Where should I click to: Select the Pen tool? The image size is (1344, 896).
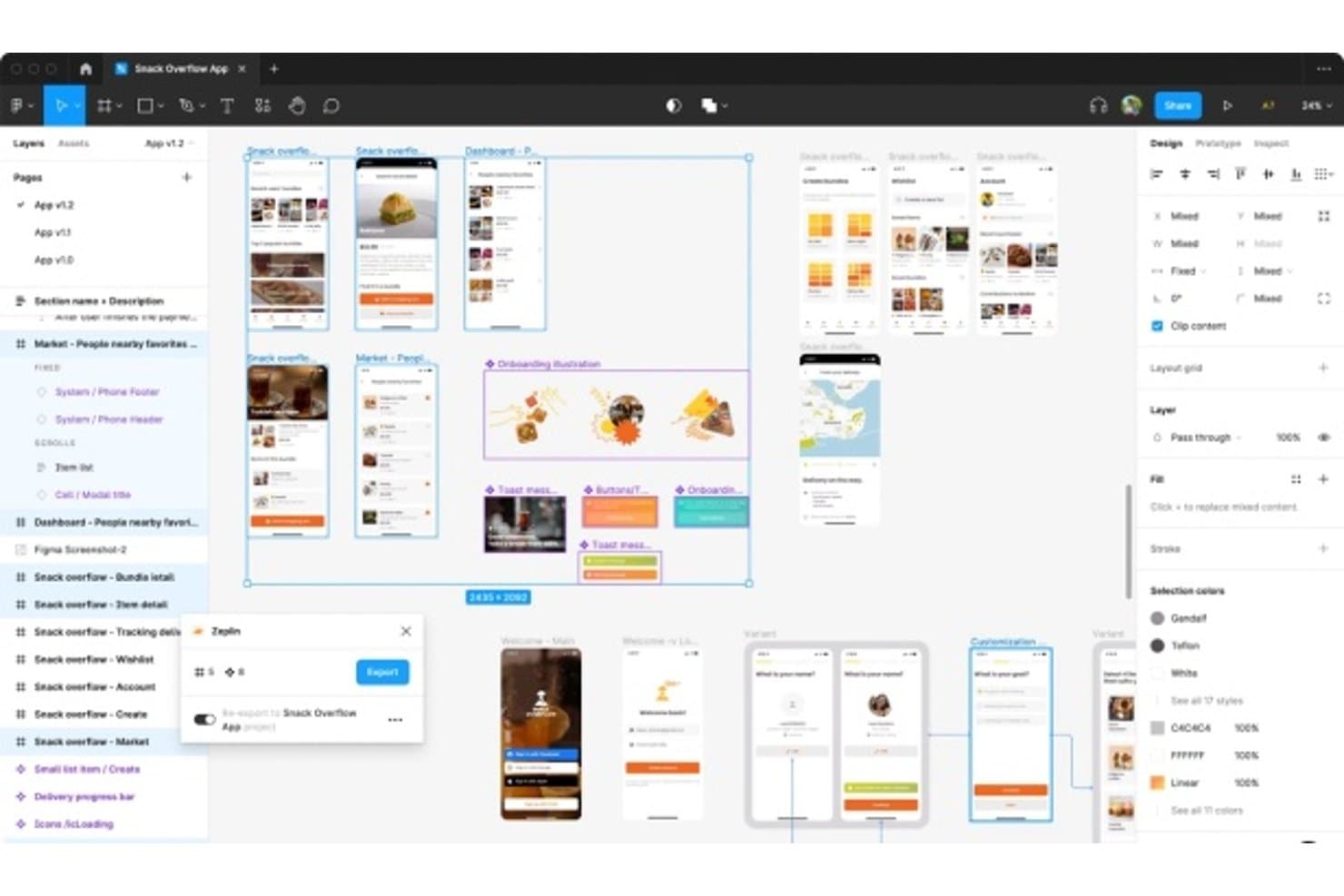(x=186, y=105)
